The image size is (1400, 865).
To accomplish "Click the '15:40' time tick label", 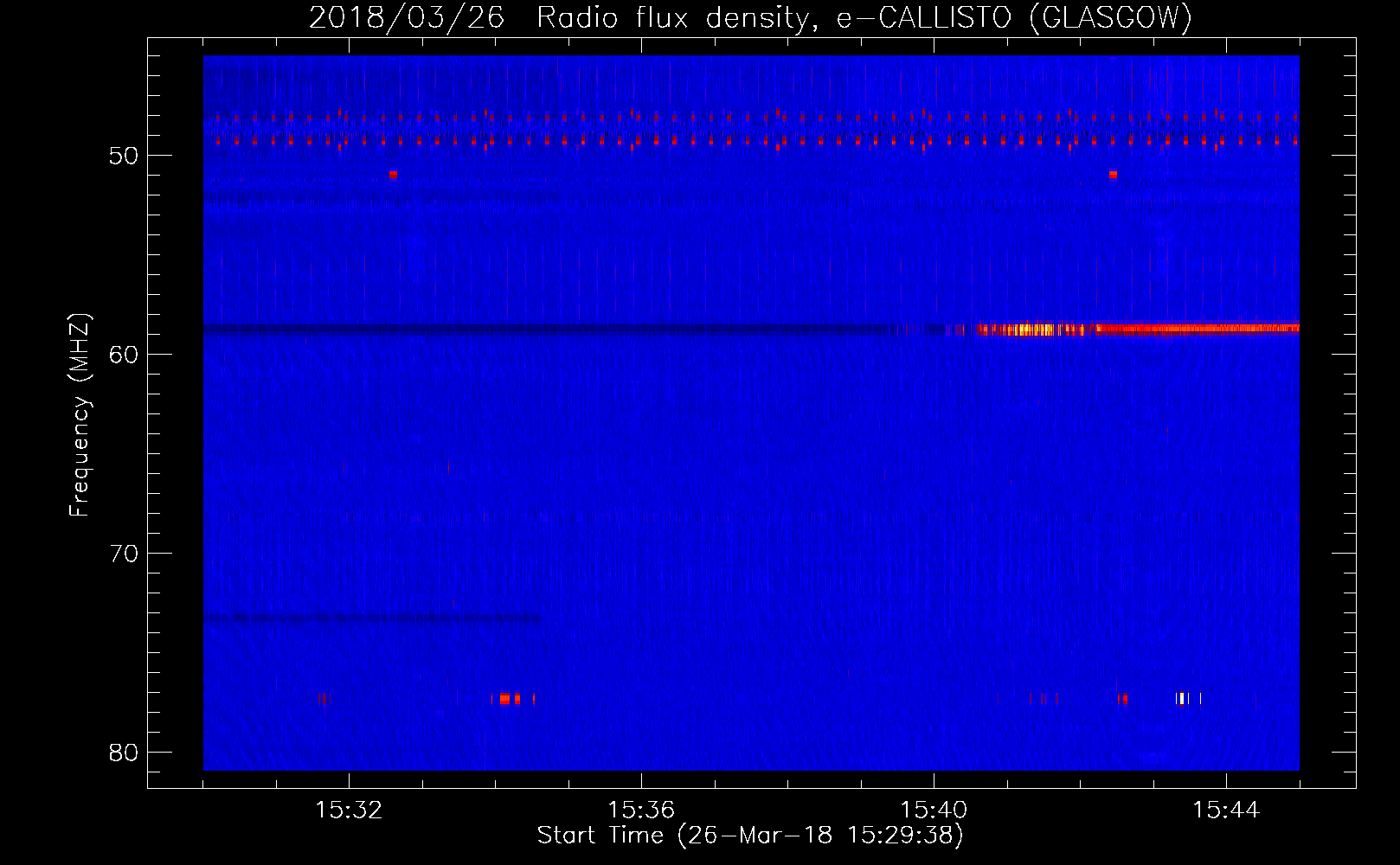I will point(934,811).
